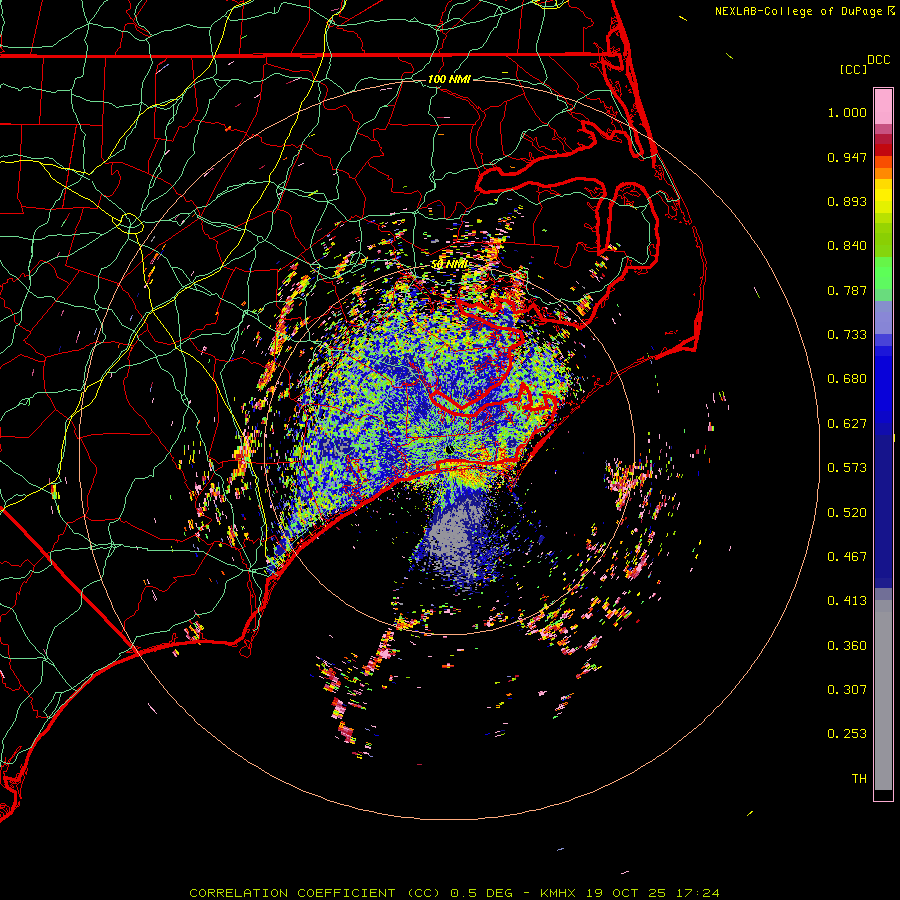Click the 0.840 scale value
Screen dimensions: 900x900
pos(847,246)
